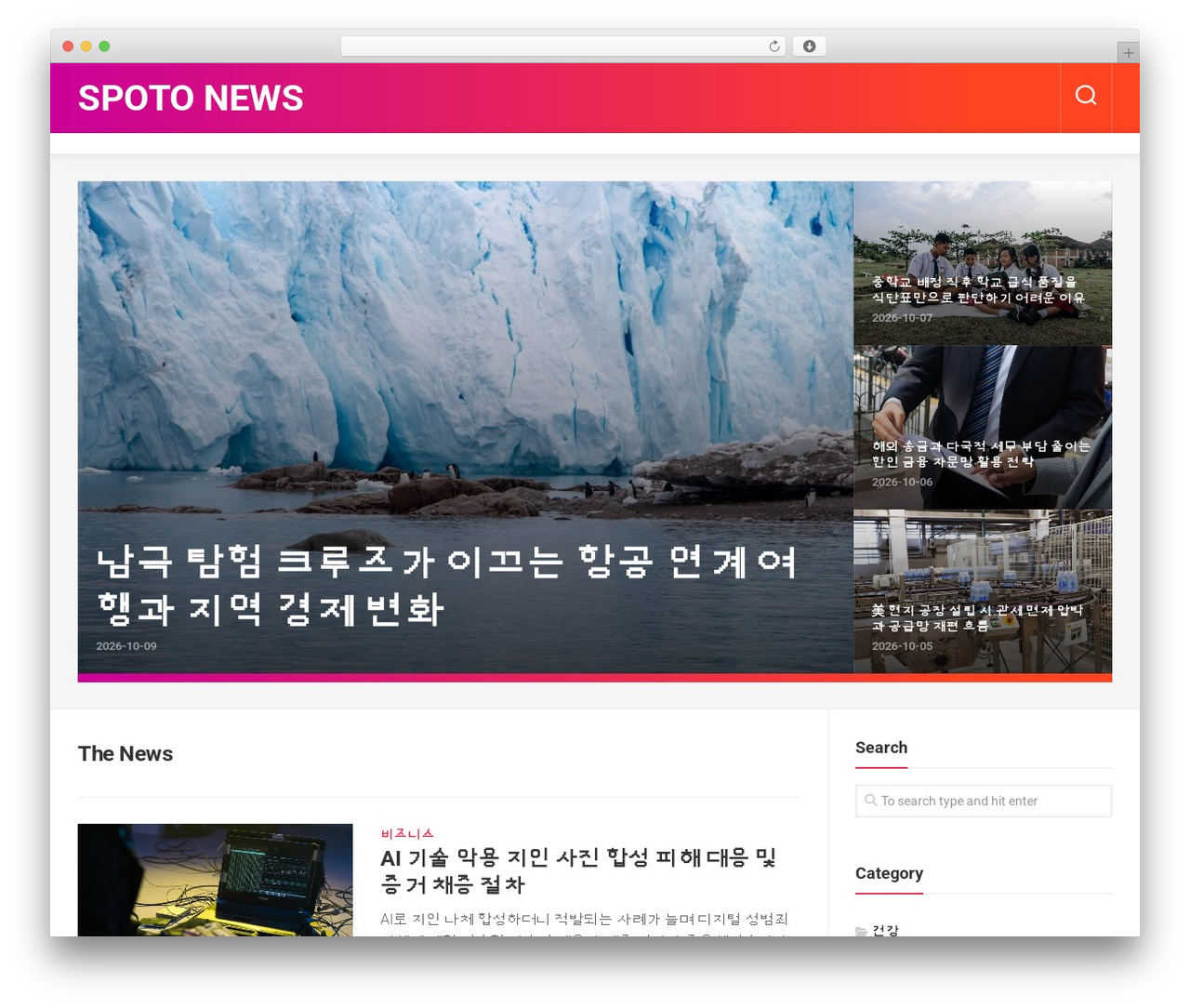Open 美 현지 공장 설립 article
The height and width of the screenshot is (1008, 1190).
point(977,617)
